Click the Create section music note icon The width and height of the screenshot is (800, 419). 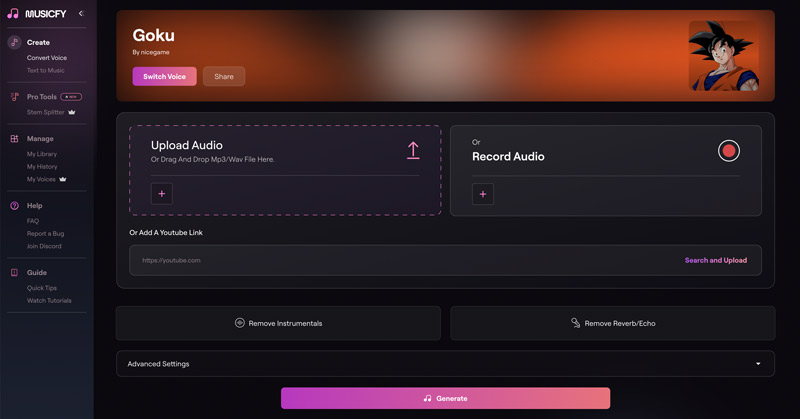[x=14, y=42]
